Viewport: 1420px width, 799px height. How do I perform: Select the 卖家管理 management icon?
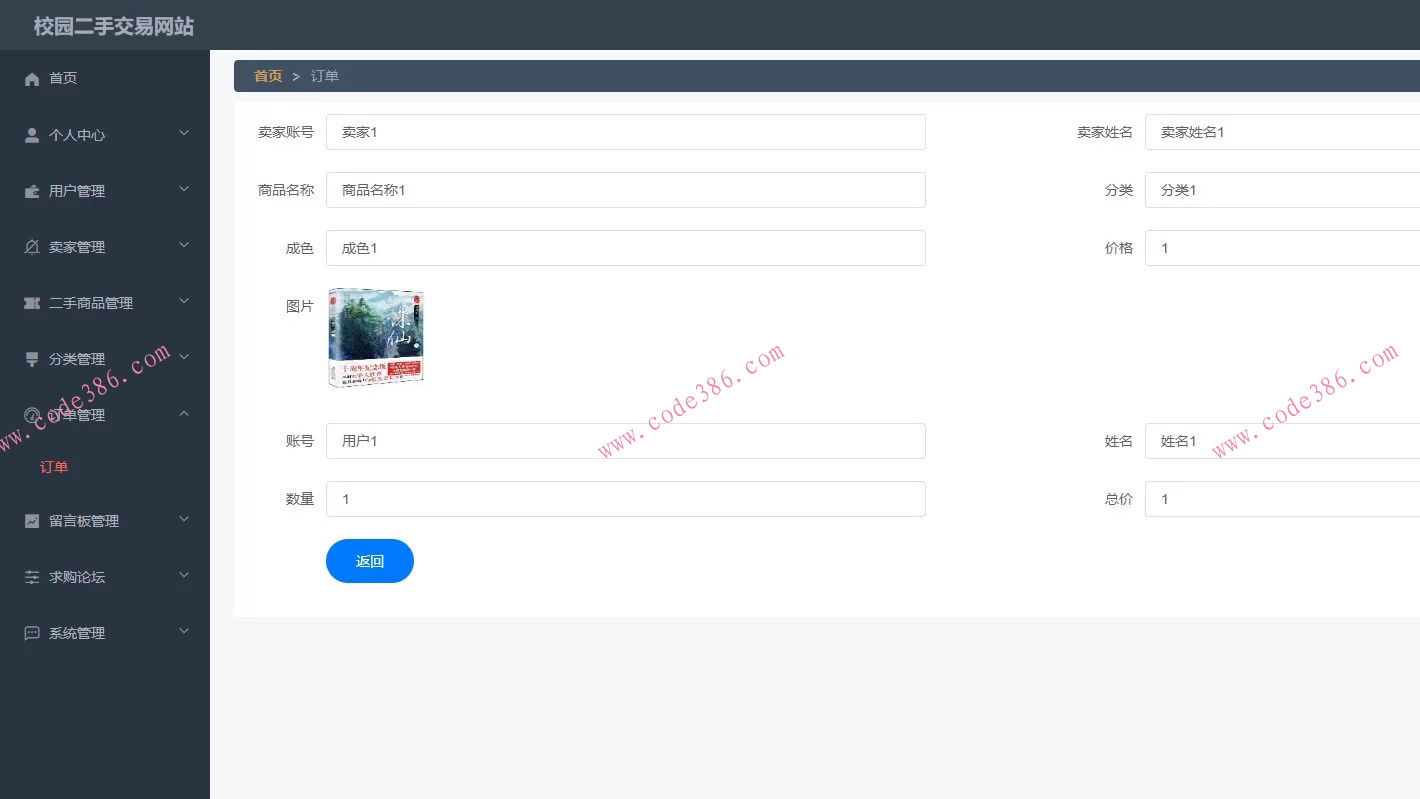pyautogui.click(x=31, y=246)
